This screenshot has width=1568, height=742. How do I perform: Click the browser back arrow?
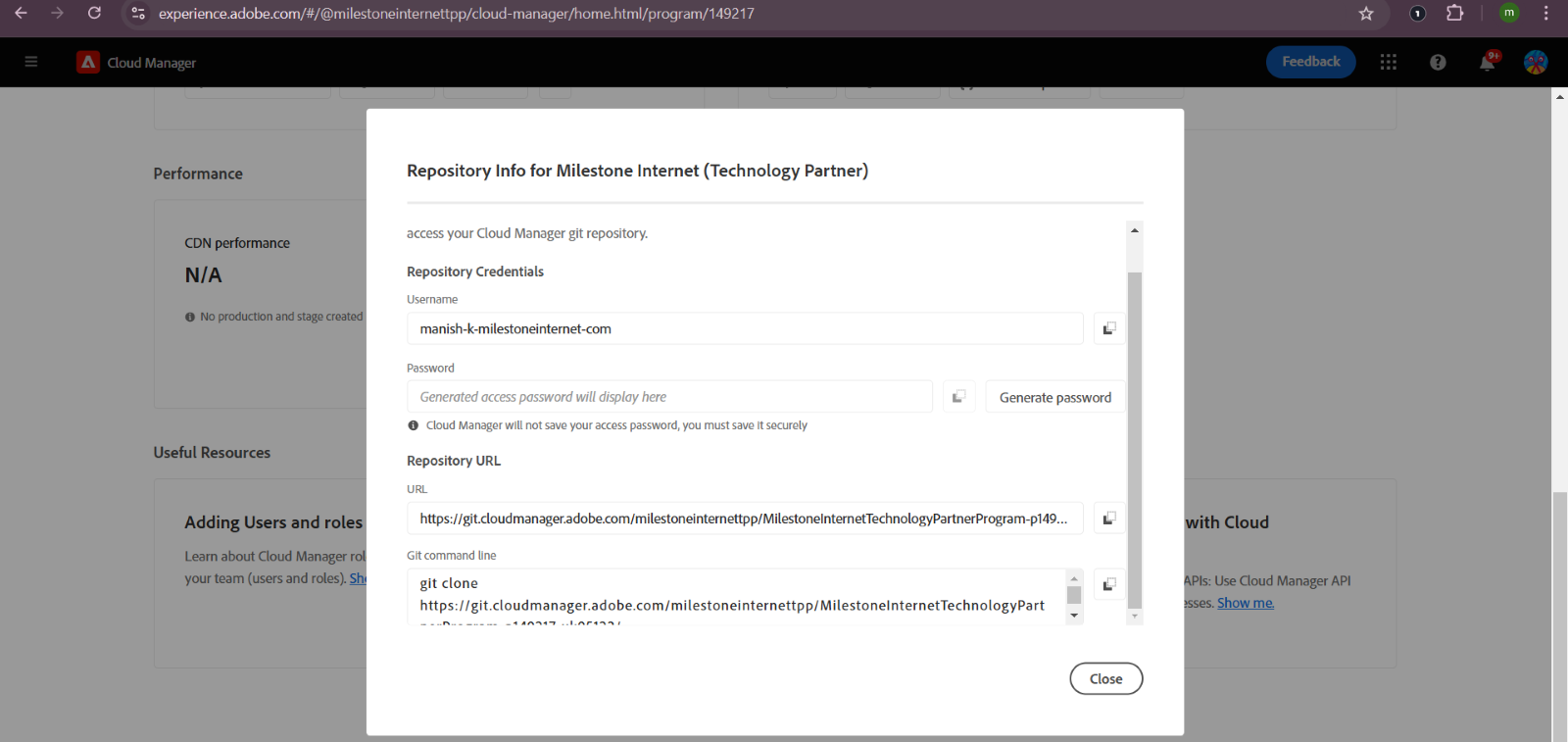tap(21, 14)
